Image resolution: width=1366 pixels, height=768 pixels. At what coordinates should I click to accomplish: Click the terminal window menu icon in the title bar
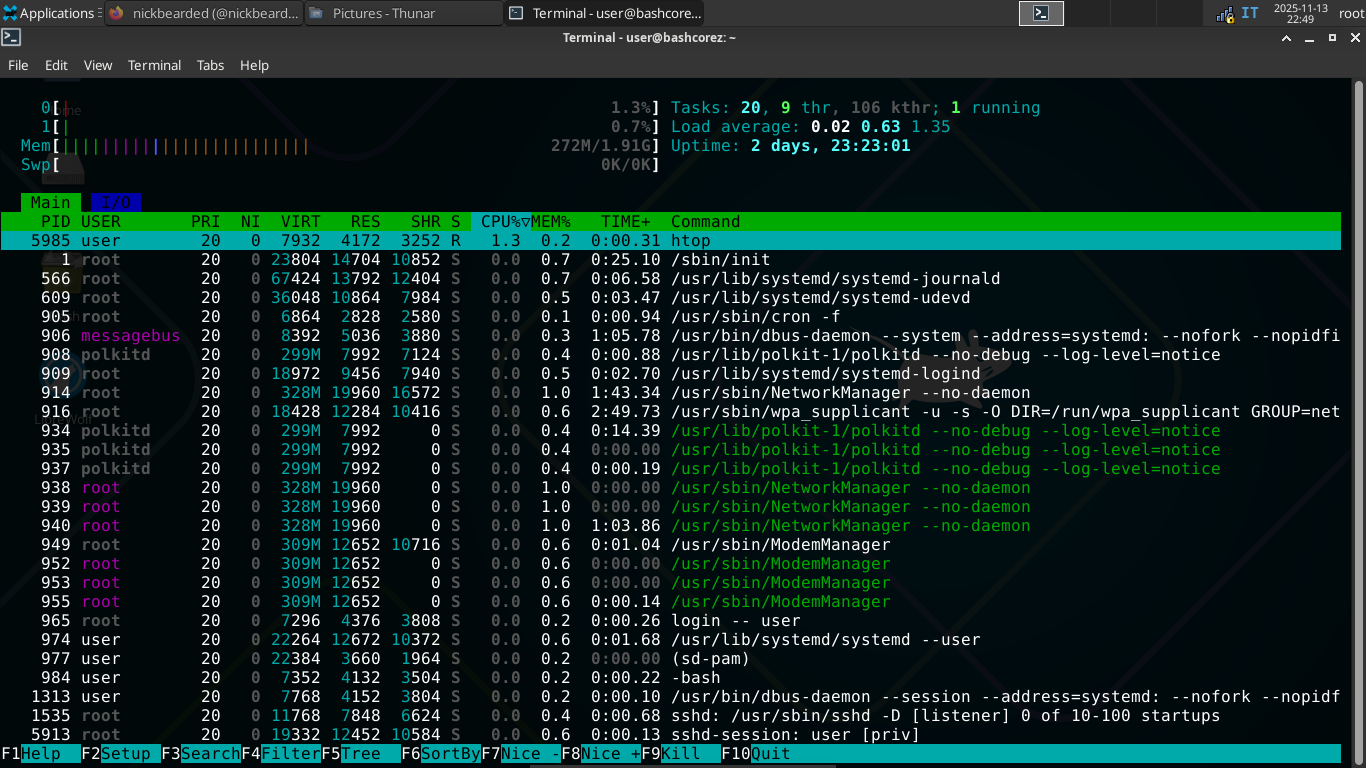11,37
